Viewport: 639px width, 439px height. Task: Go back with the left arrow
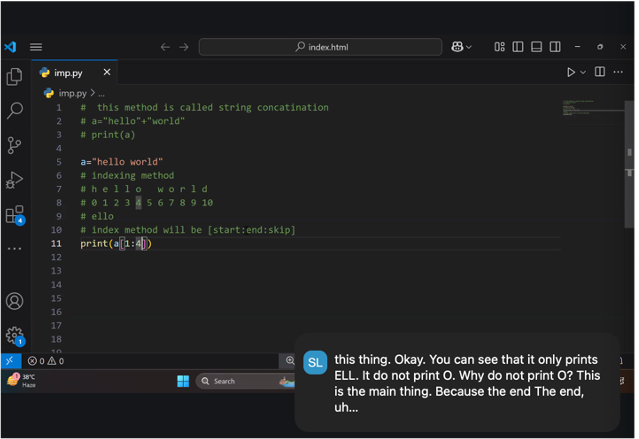click(x=165, y=47)
